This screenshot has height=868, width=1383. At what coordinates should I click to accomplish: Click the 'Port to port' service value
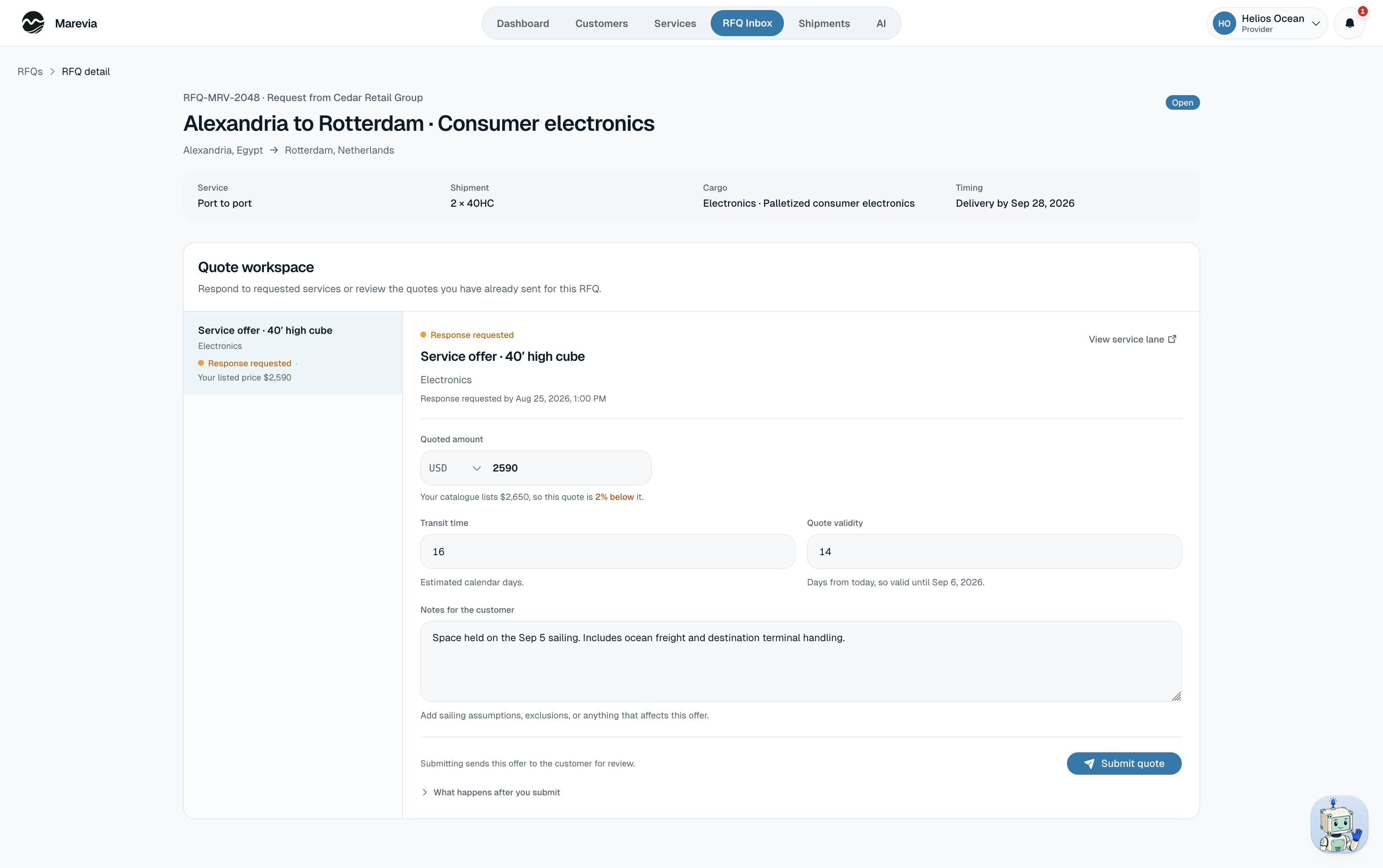tap(225, 203)
